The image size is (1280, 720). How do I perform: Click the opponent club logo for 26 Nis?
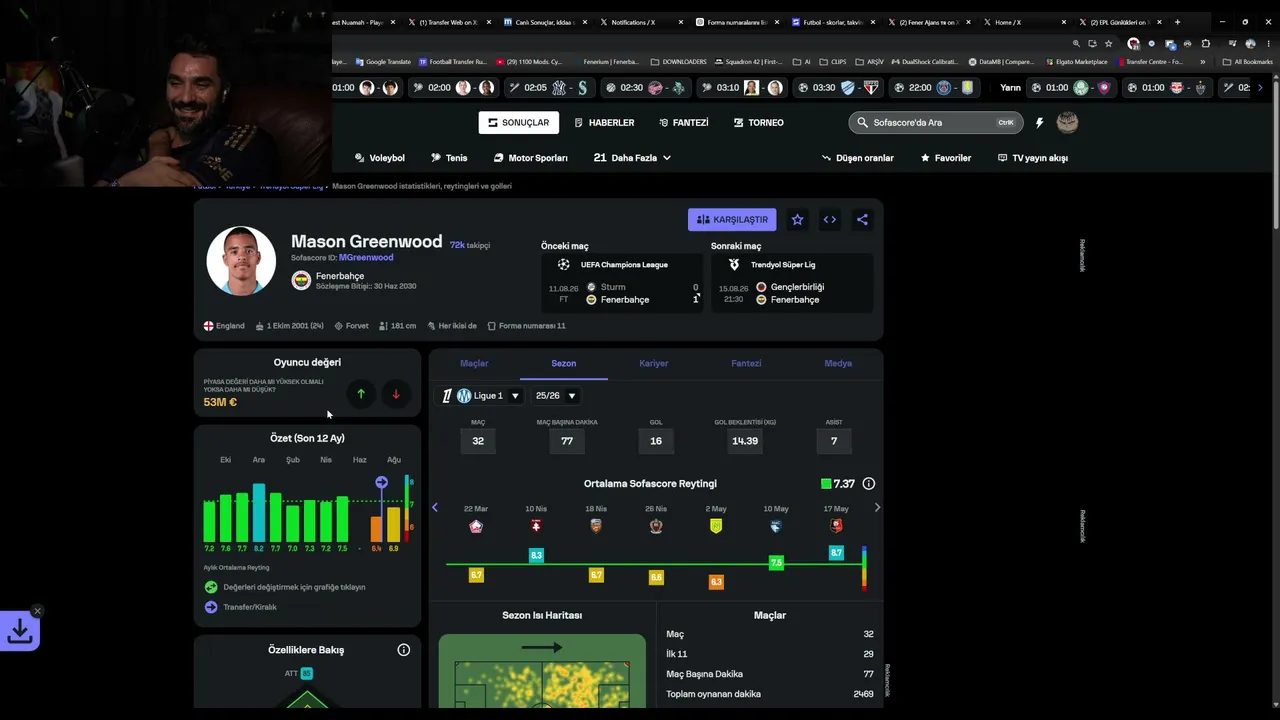[x=656, y=526]
